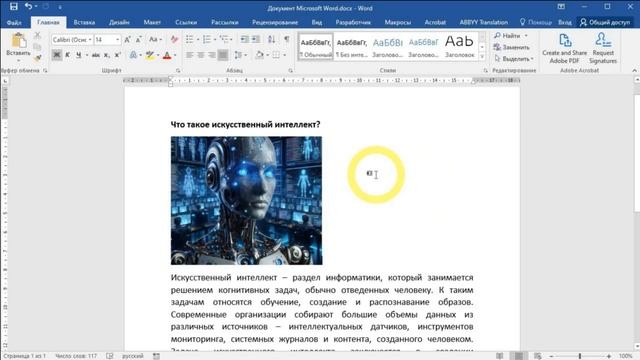Open the text effects glowing A button
This screenshot has height=360, width=640.
tap(133, 55)
